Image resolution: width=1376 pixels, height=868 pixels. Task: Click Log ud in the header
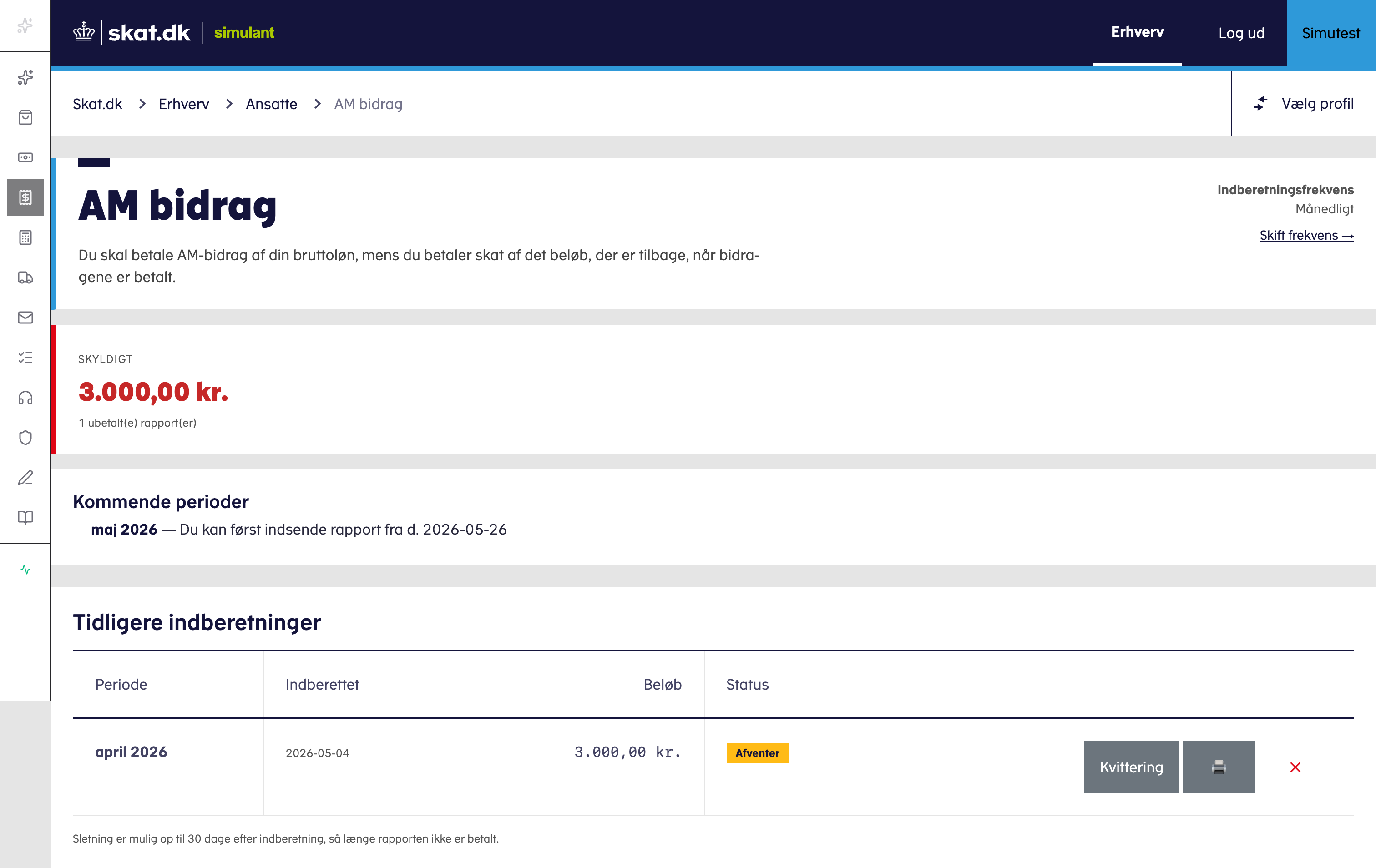pyautogui.click(x=1241, y=33)
